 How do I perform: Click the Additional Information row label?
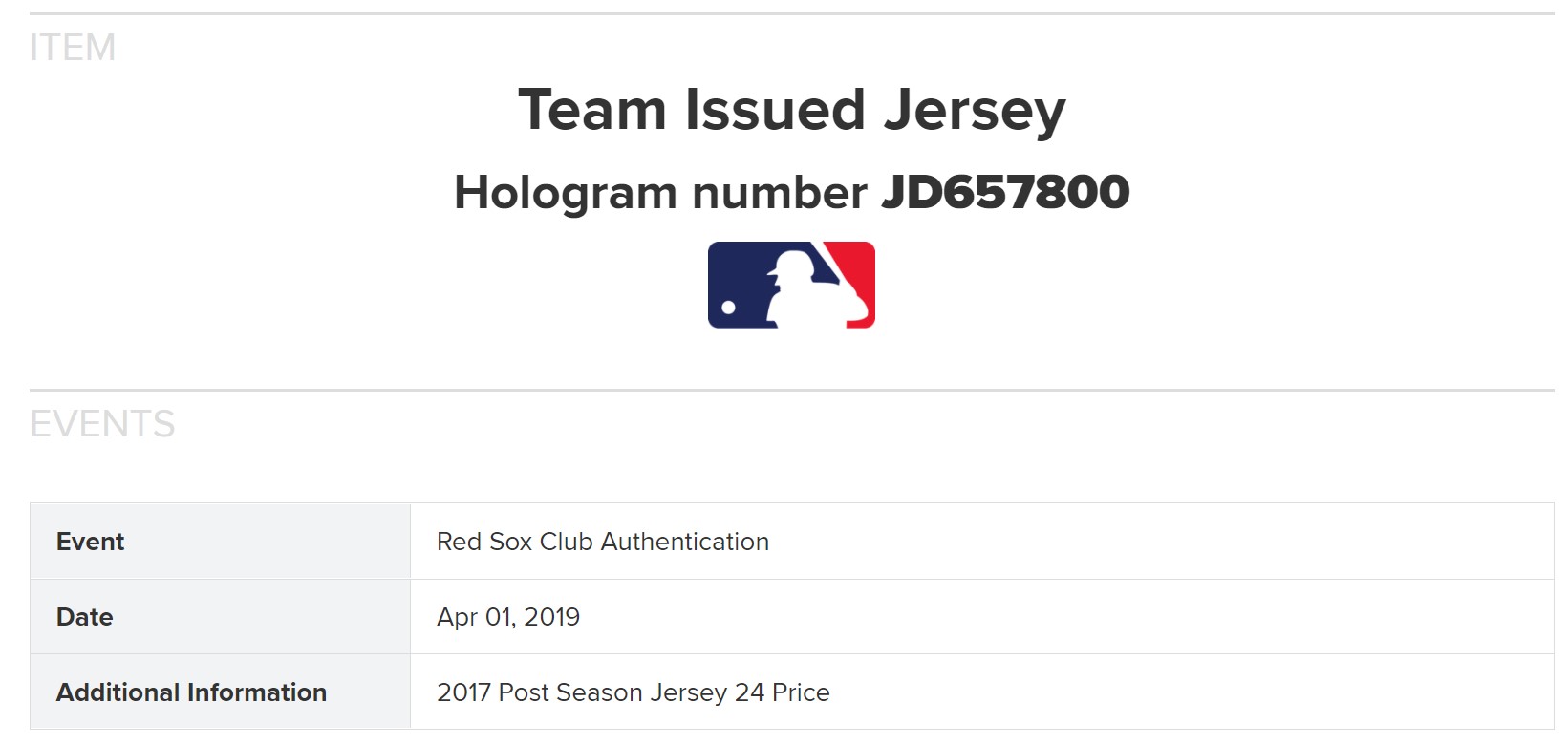191,692
